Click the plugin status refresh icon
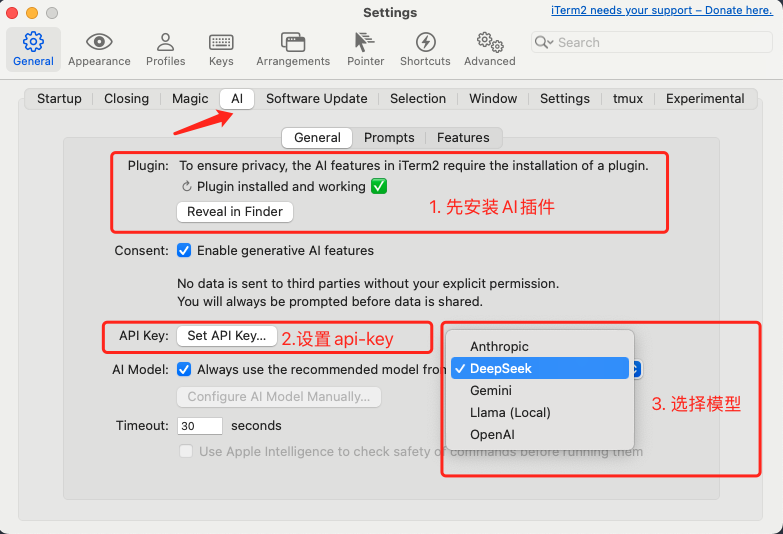783x534 pixels. (186, 186)
